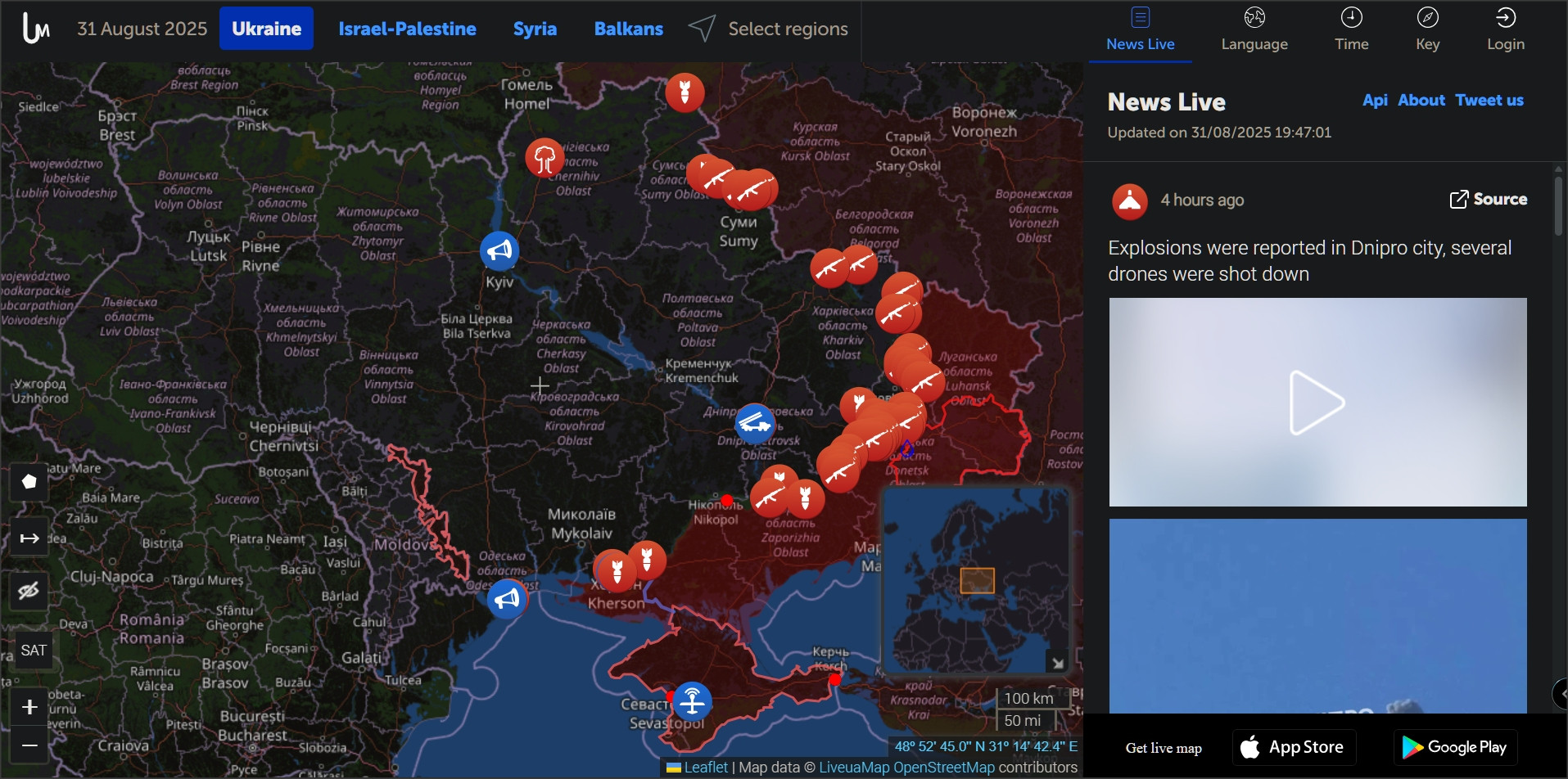The width and height of the screenshot is (1568, 779).
Task: Open the LiveuaMap attribution link
Action: (854, 768)
